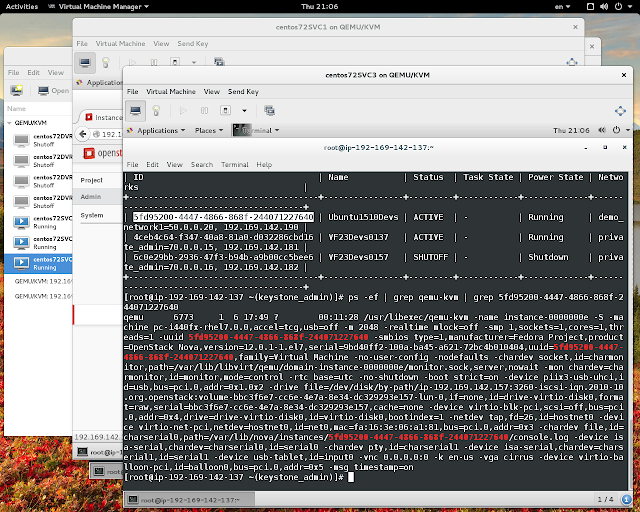Viewport: 640px width, 512px height.
Task: Click the Thu 21:06 clock in top bar
Action: 320,7
